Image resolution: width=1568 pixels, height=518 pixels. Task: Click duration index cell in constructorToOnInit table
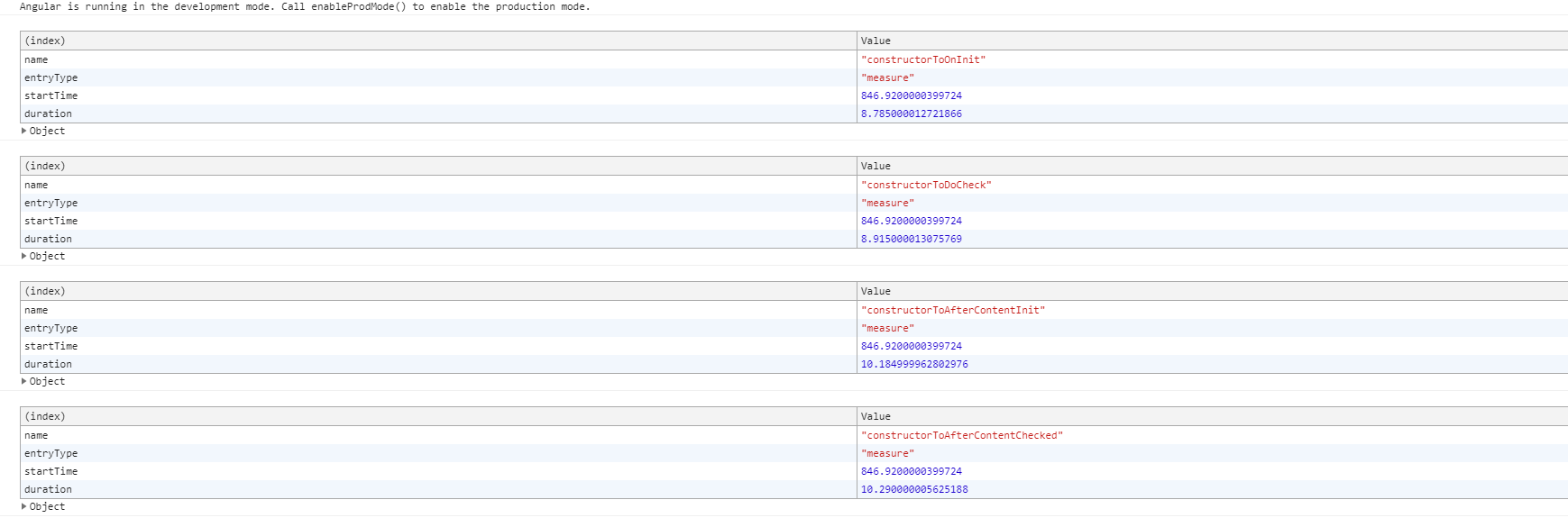pyautogui.click(x=438, y=114)
